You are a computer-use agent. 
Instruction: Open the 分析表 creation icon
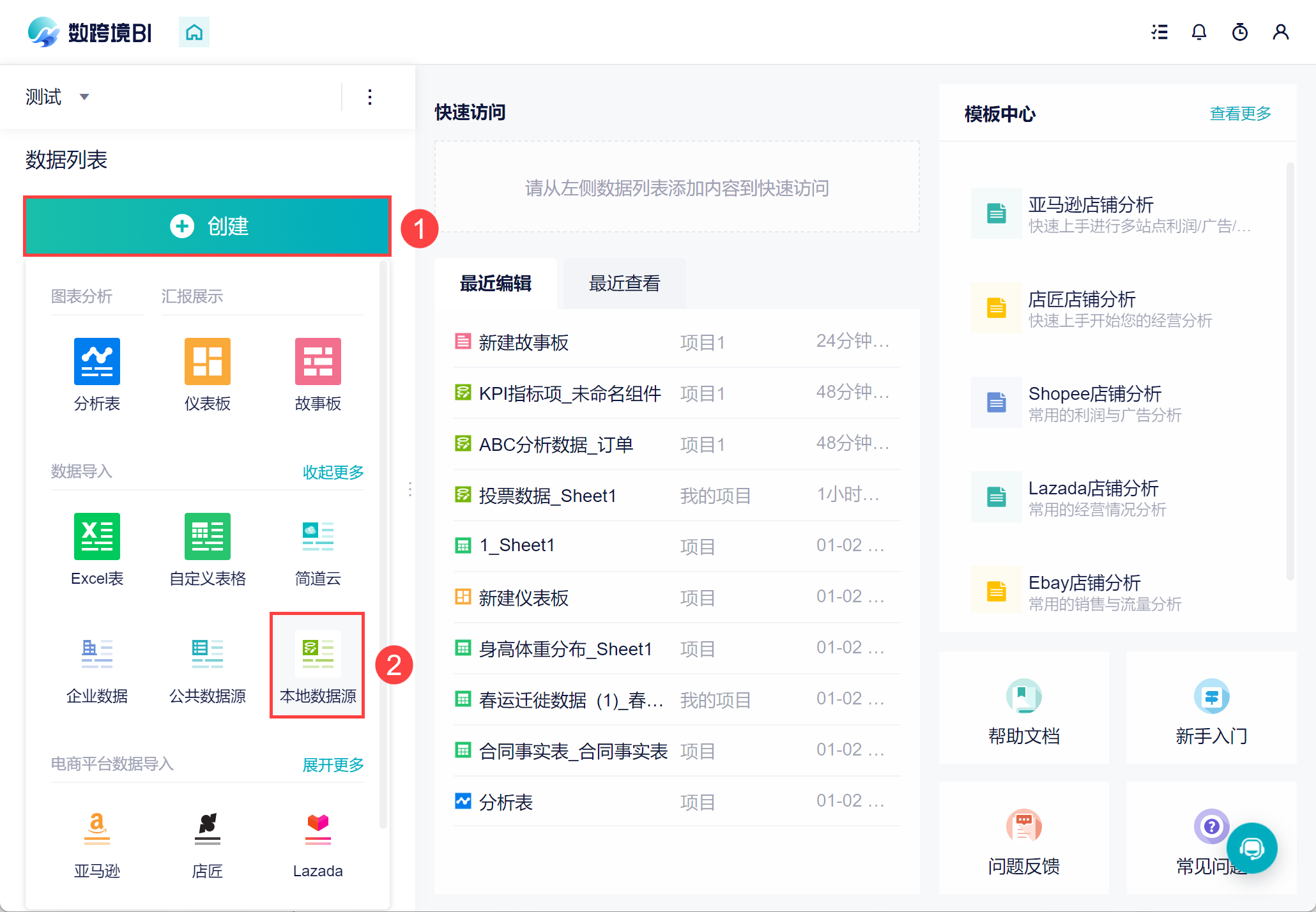tap(96, 361)
